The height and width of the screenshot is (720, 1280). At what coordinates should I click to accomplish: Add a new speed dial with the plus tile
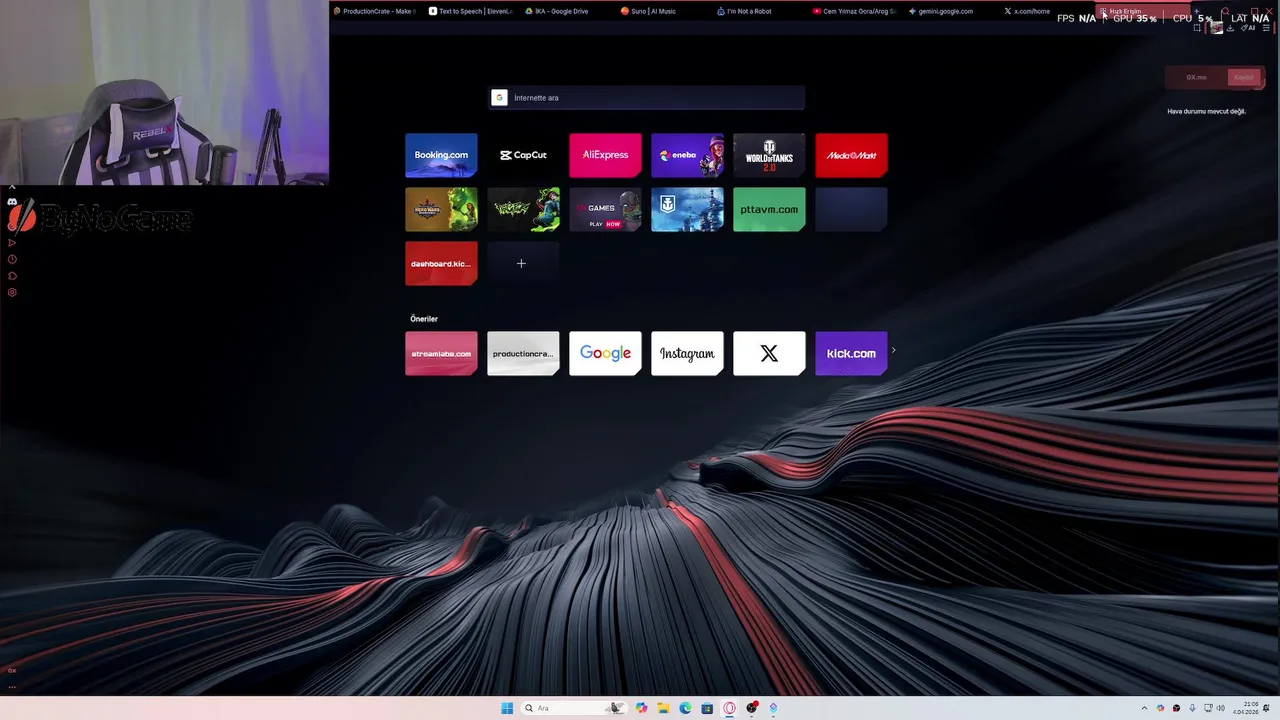point(523,263)
